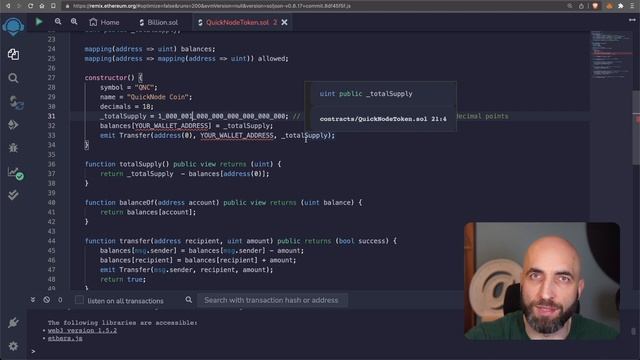Image resolution: width=640 pixels, height=360 pixels.
Task: Run script with green play button
Action: 39,22
